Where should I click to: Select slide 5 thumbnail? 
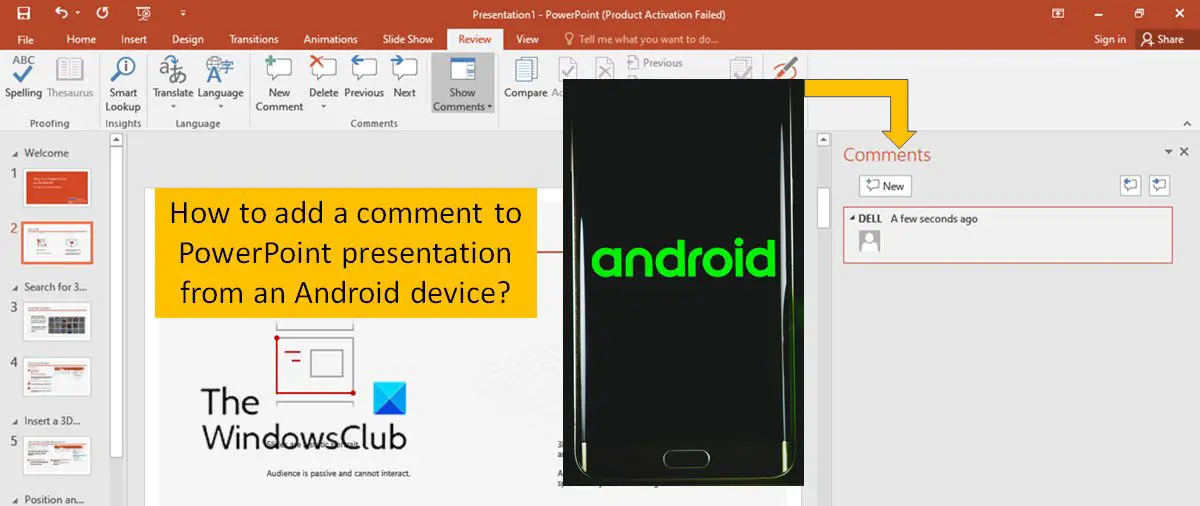(57, 455)
